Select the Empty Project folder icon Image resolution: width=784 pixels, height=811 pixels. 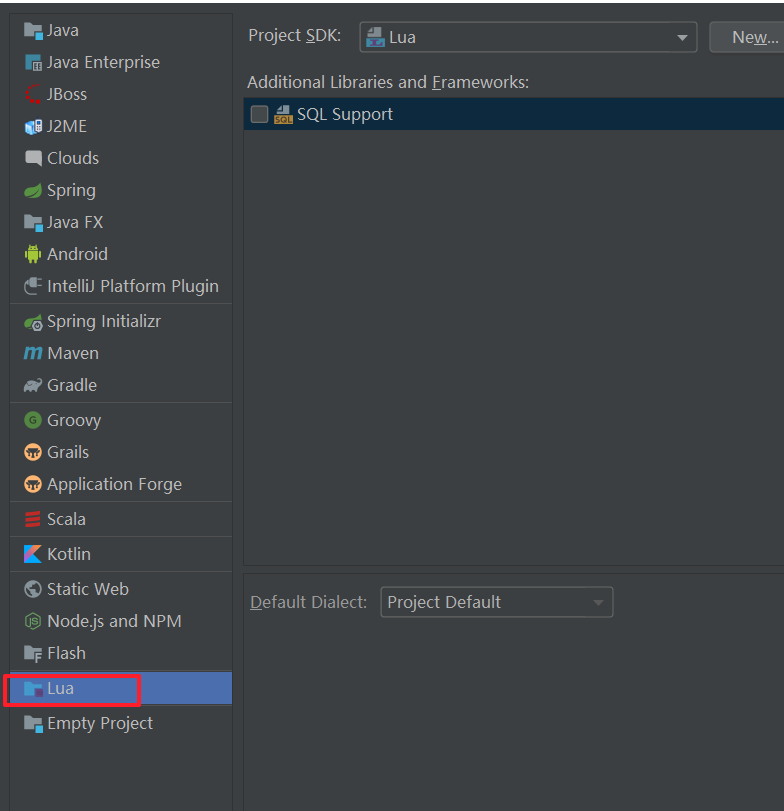[x=33, y=724]
